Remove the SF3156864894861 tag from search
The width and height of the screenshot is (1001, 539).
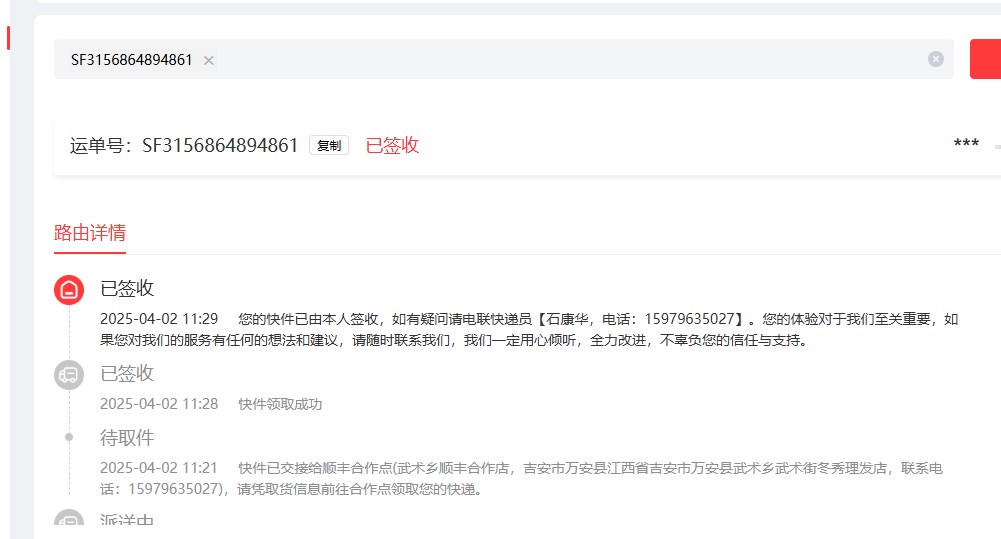pyautogui.click(x=209, y=60)
